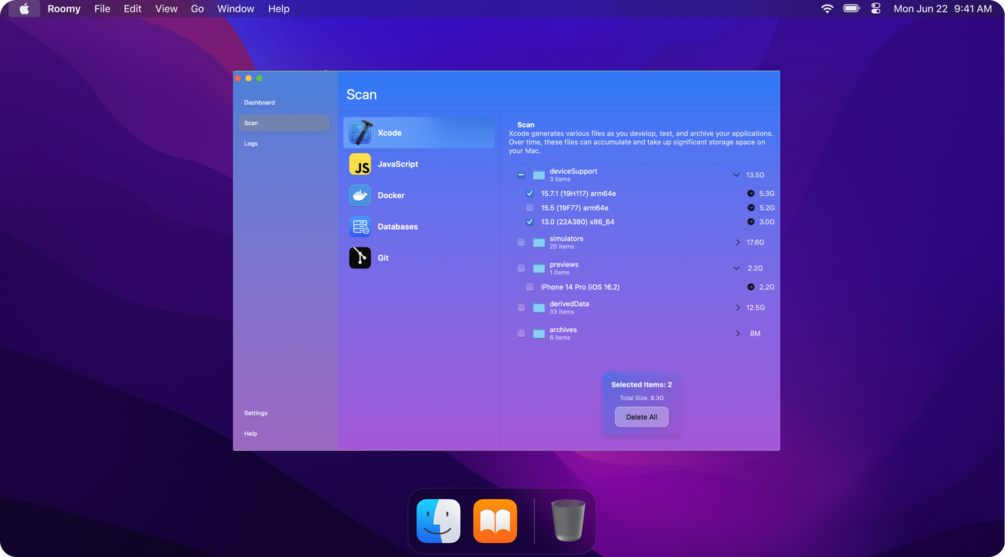Click the "Total Size: 8.3G" text
The width and height of the screenshot is (1005, 557).
pyautogui.click(x=642, y=398)
